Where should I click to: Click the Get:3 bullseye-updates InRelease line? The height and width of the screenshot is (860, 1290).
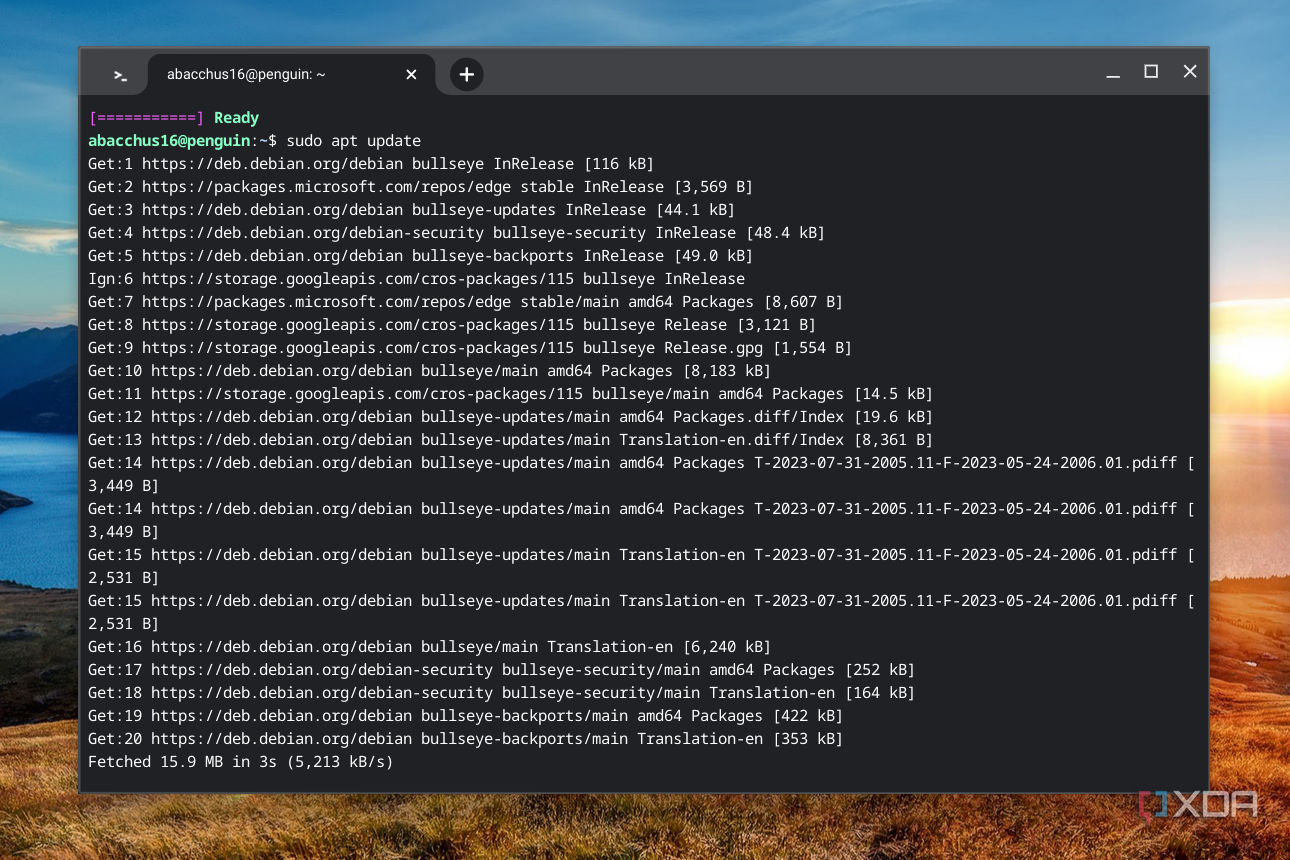(x=411, y=210)
